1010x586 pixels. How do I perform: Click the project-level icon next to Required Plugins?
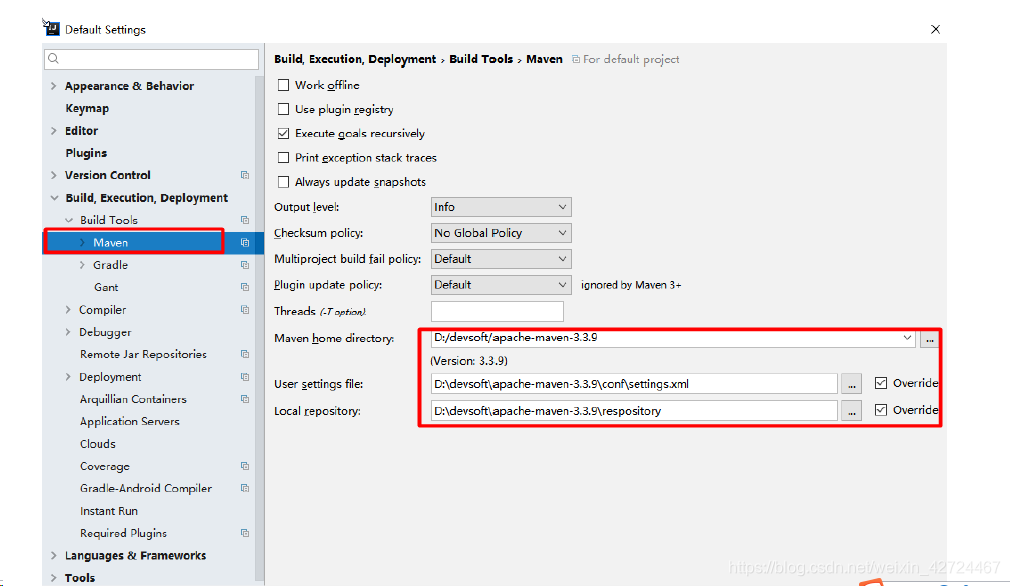[245, 533]
